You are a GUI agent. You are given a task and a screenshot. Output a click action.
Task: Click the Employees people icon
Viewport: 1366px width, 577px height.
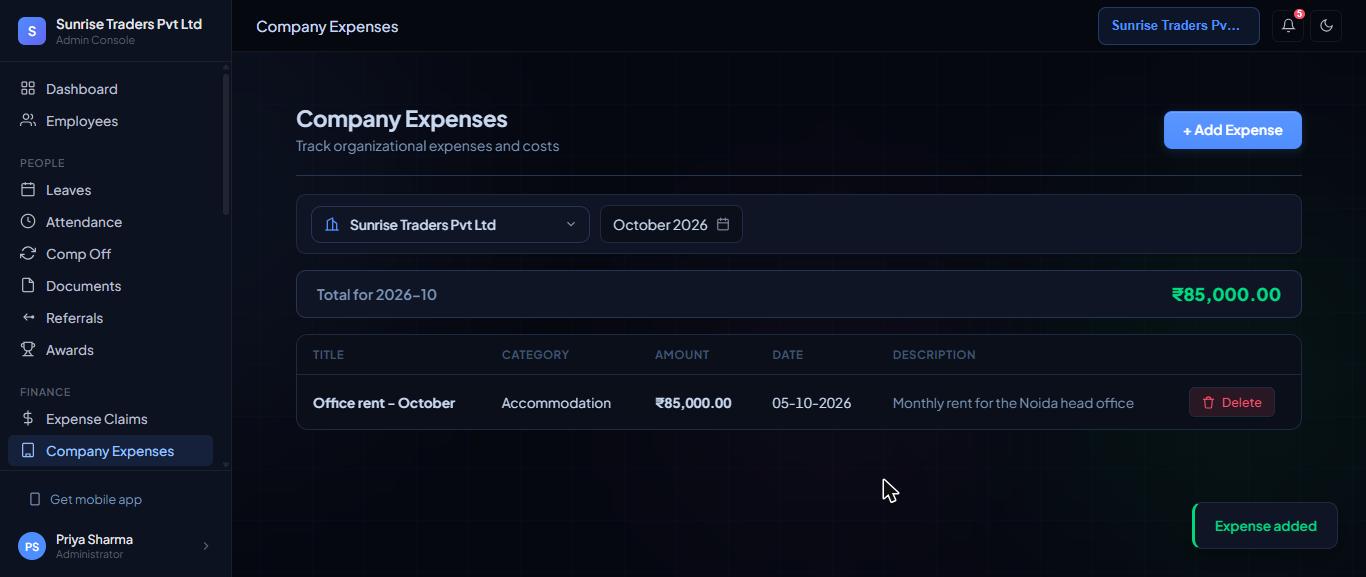pyautogui.click(x=28, y=121)
